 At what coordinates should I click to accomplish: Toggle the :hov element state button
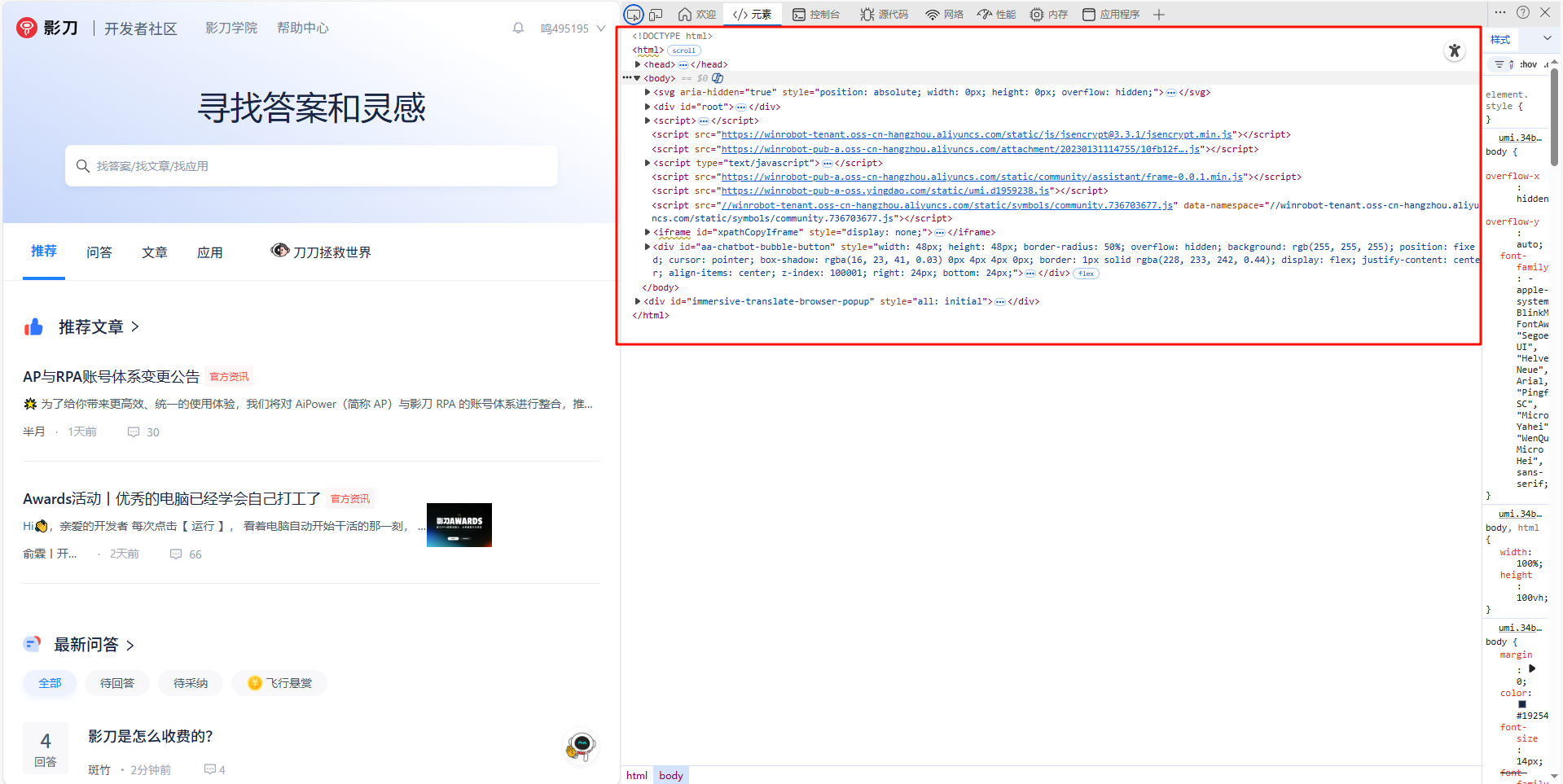click(x=1529, y=64)
